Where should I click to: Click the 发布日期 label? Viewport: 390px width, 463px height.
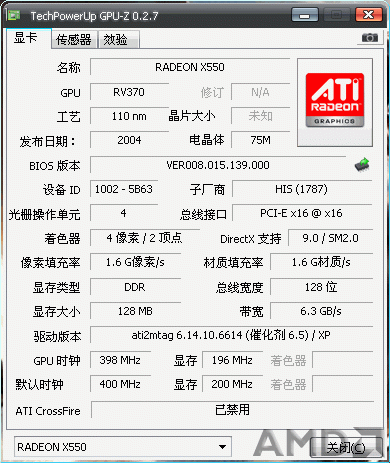pyautogui.click(x=47, y=141)
